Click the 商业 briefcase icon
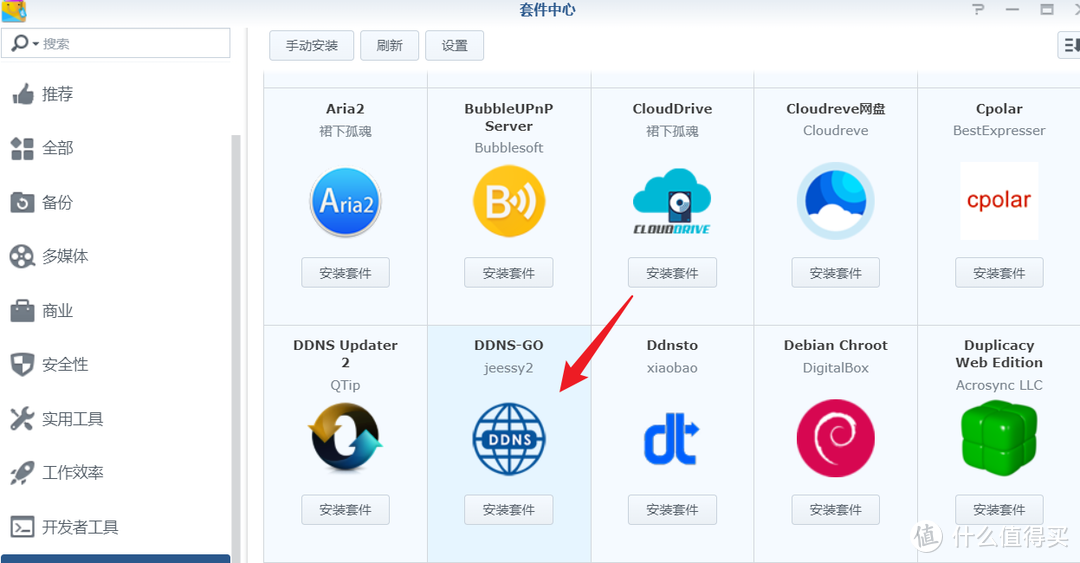 [22, 311]
